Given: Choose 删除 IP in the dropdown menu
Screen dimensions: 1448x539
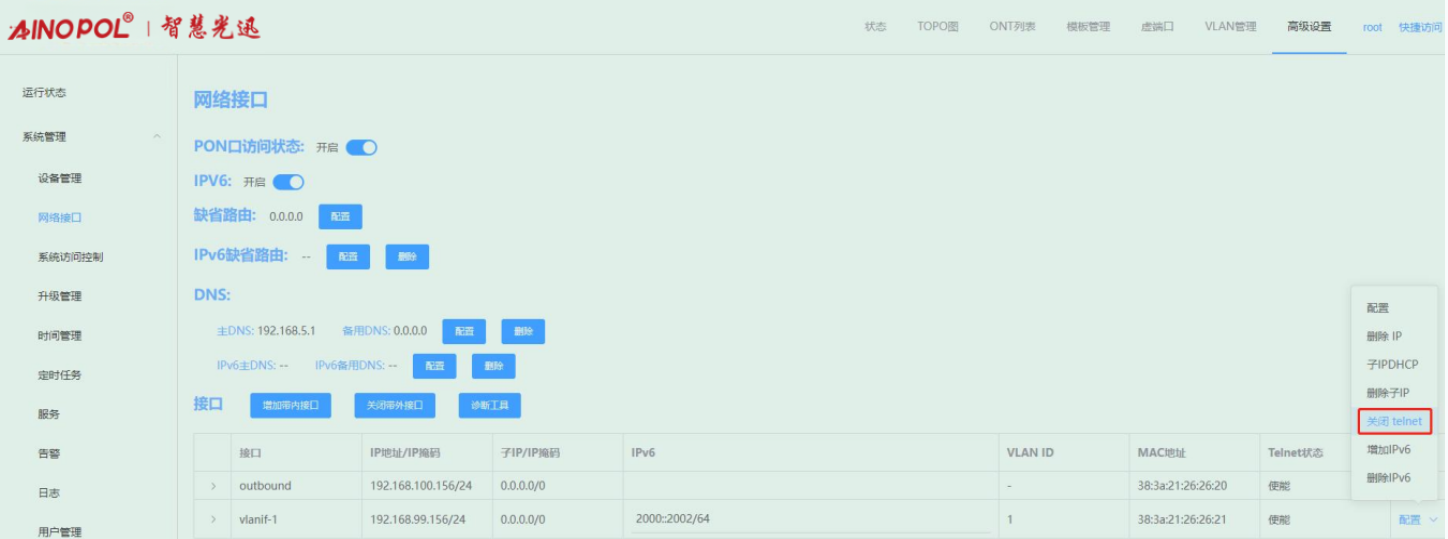Looking at the screenshot, I should 1384,336.
